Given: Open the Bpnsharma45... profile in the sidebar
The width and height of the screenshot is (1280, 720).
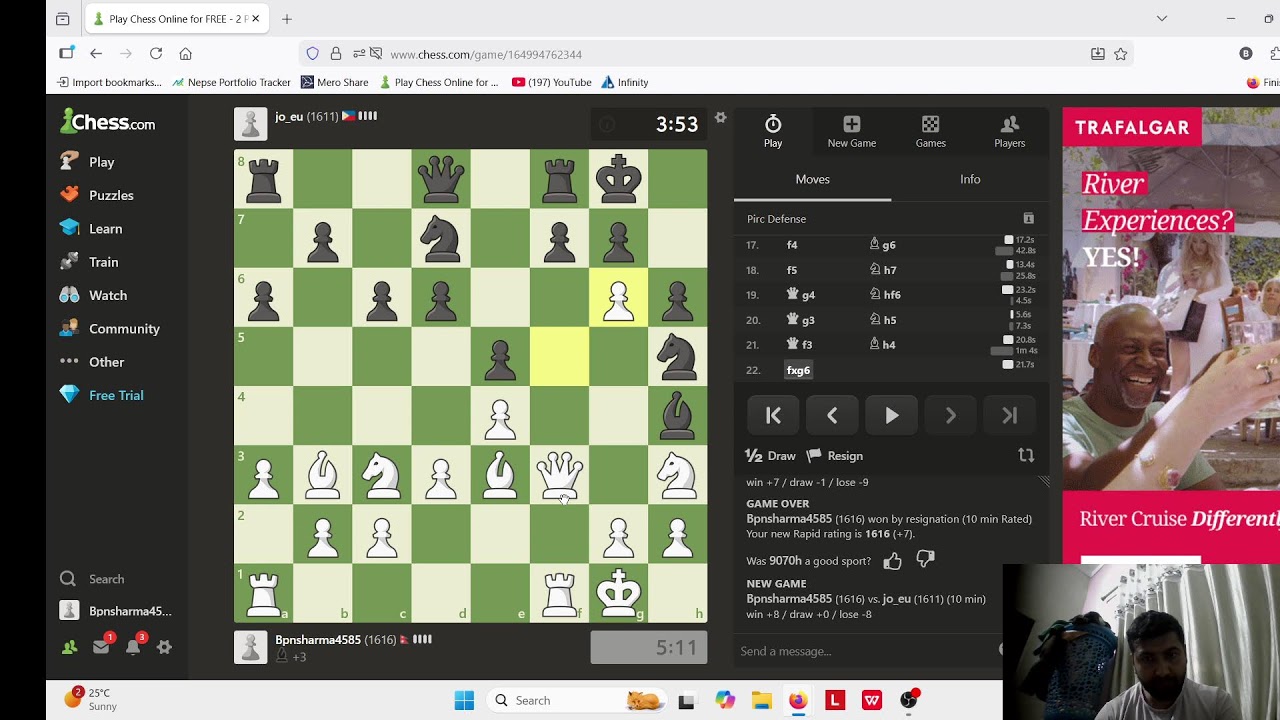Looking at the screenshot, I should coord(117,611).
